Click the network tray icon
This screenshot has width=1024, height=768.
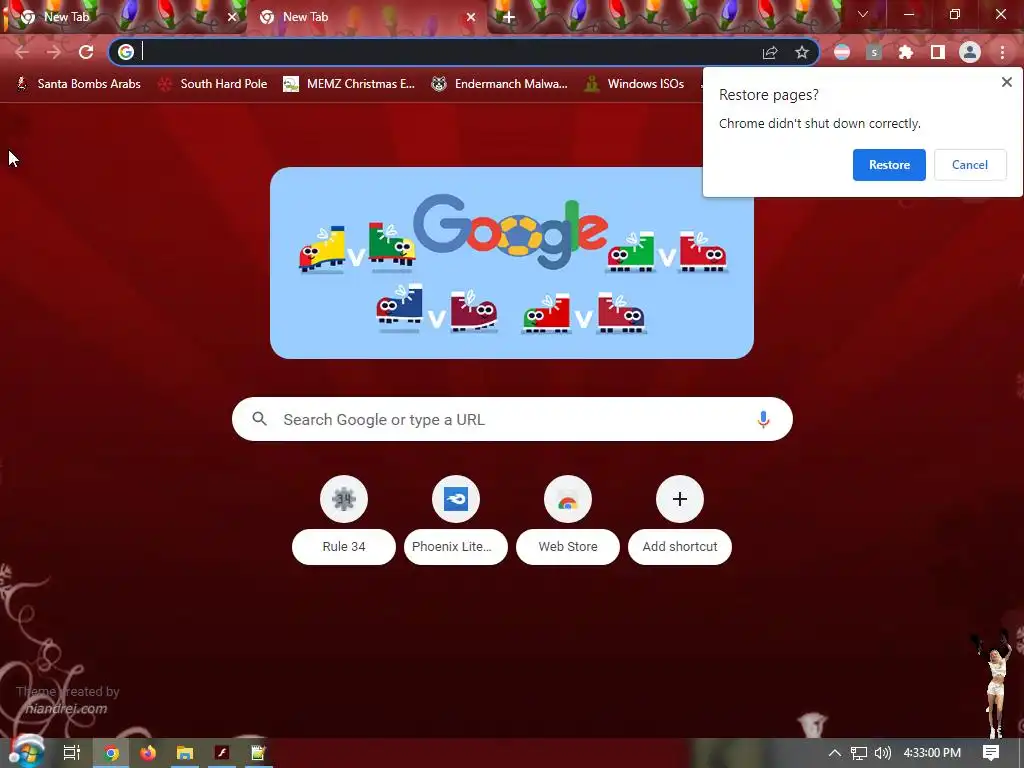859,753
